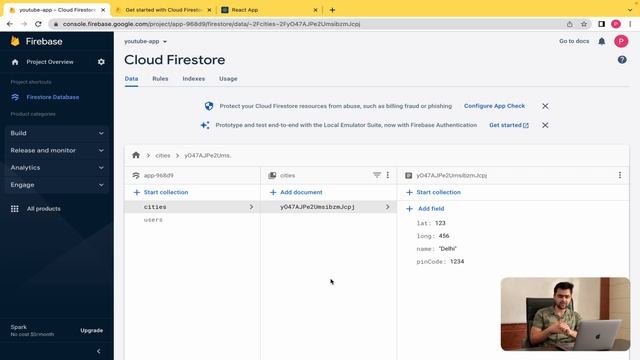Viewport: 640px width, 360px height.
Task: Open the browser tab list dropdown arrow
Action: [630, 10]
